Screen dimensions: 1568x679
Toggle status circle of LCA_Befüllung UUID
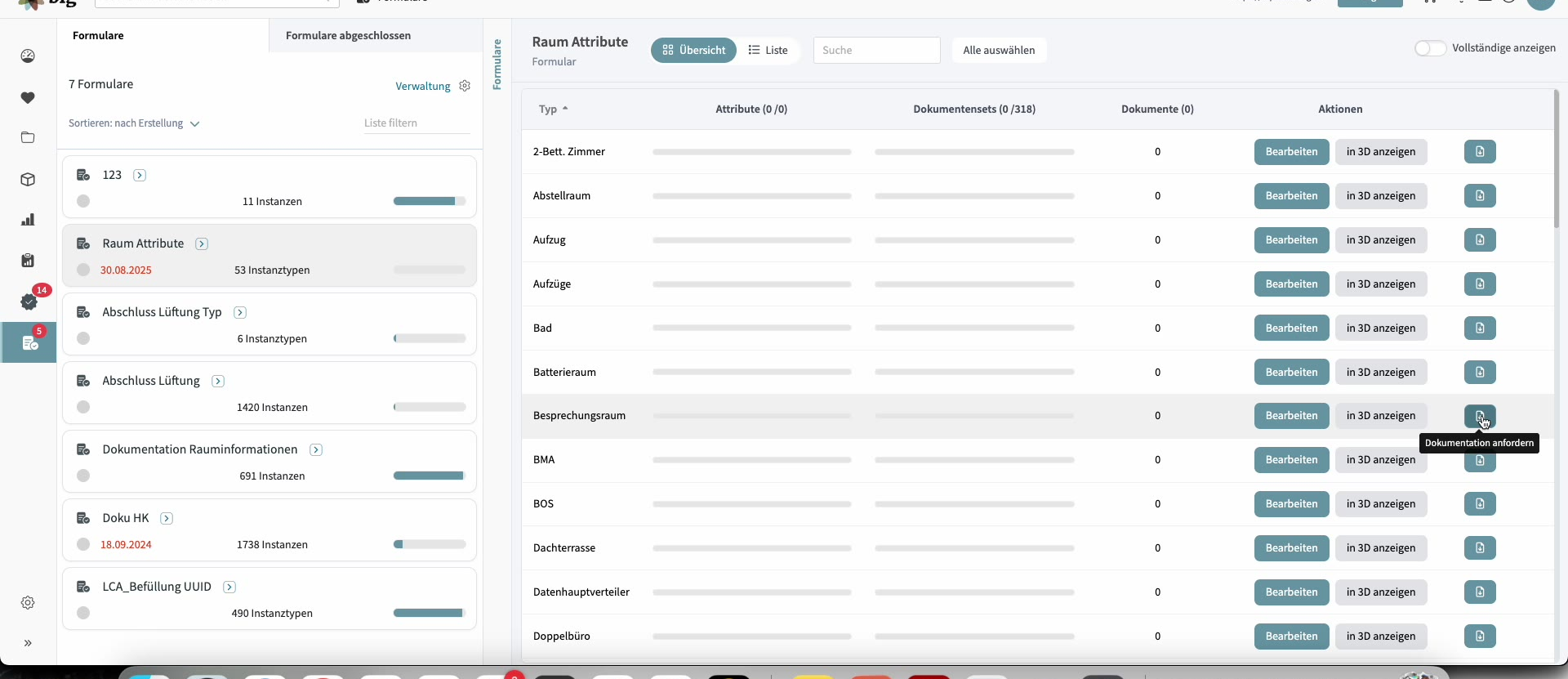[x=83, y=613]
